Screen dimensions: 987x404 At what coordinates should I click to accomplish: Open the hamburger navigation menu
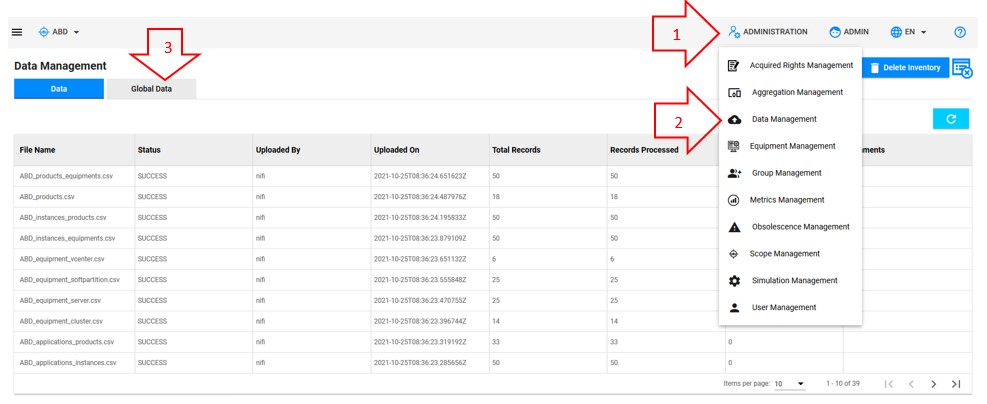[x=17, y=32]
